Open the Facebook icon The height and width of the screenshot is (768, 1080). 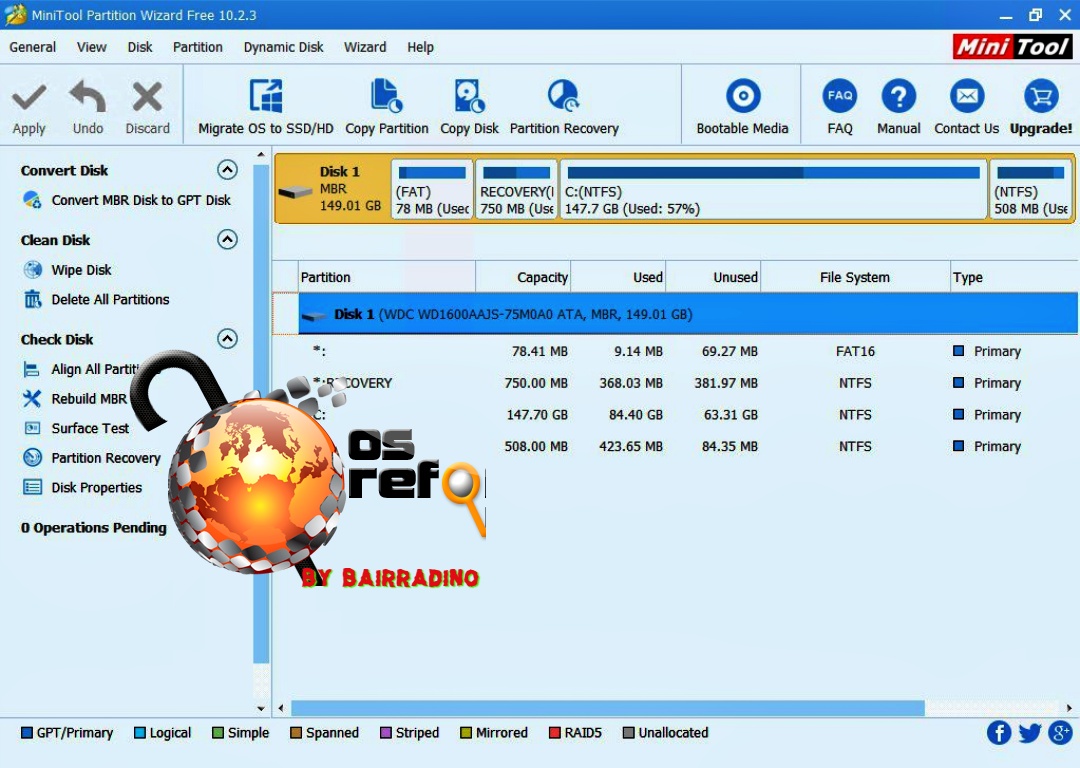(x=999, y=733)
